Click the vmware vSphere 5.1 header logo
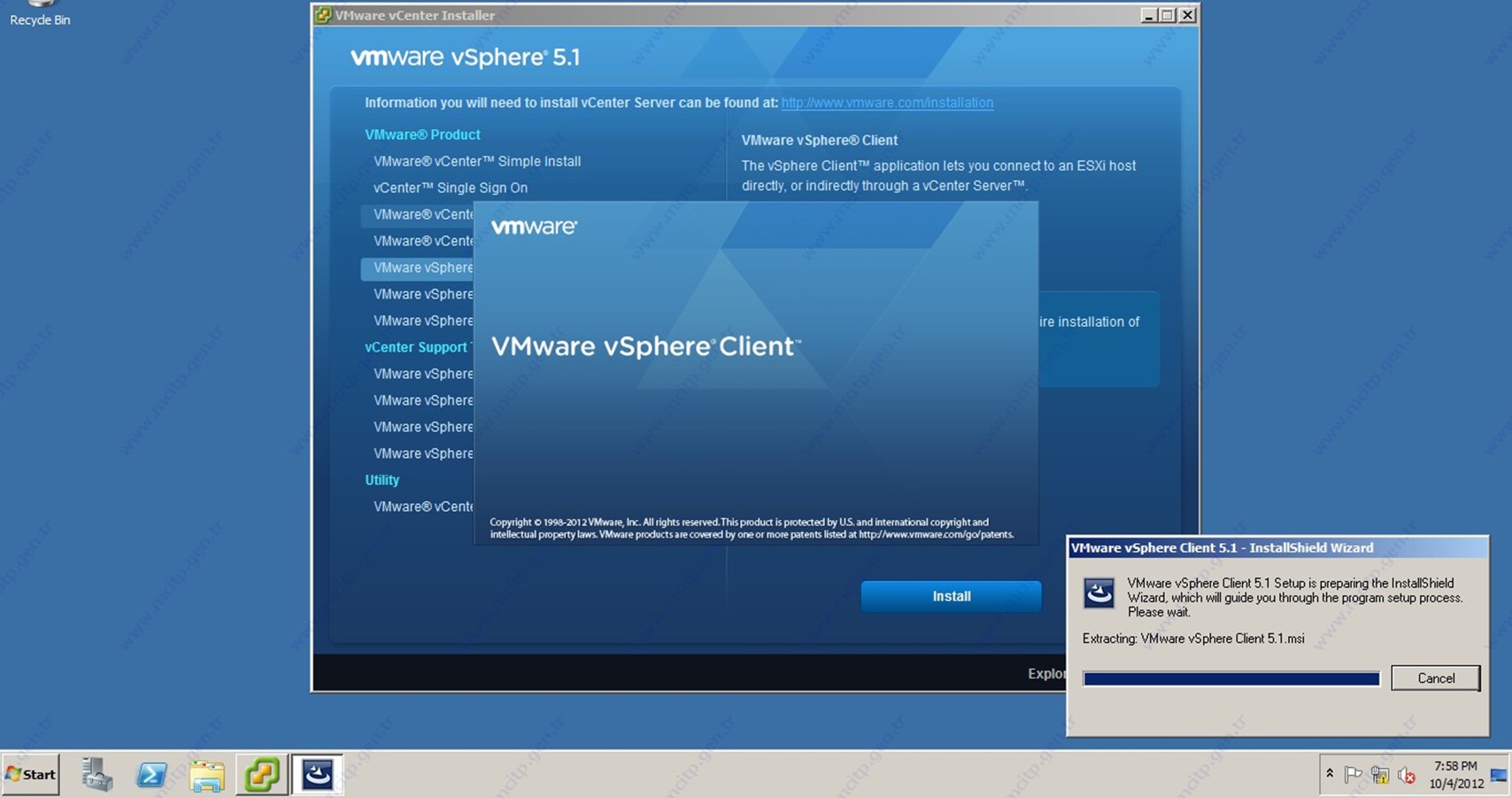 466,58
